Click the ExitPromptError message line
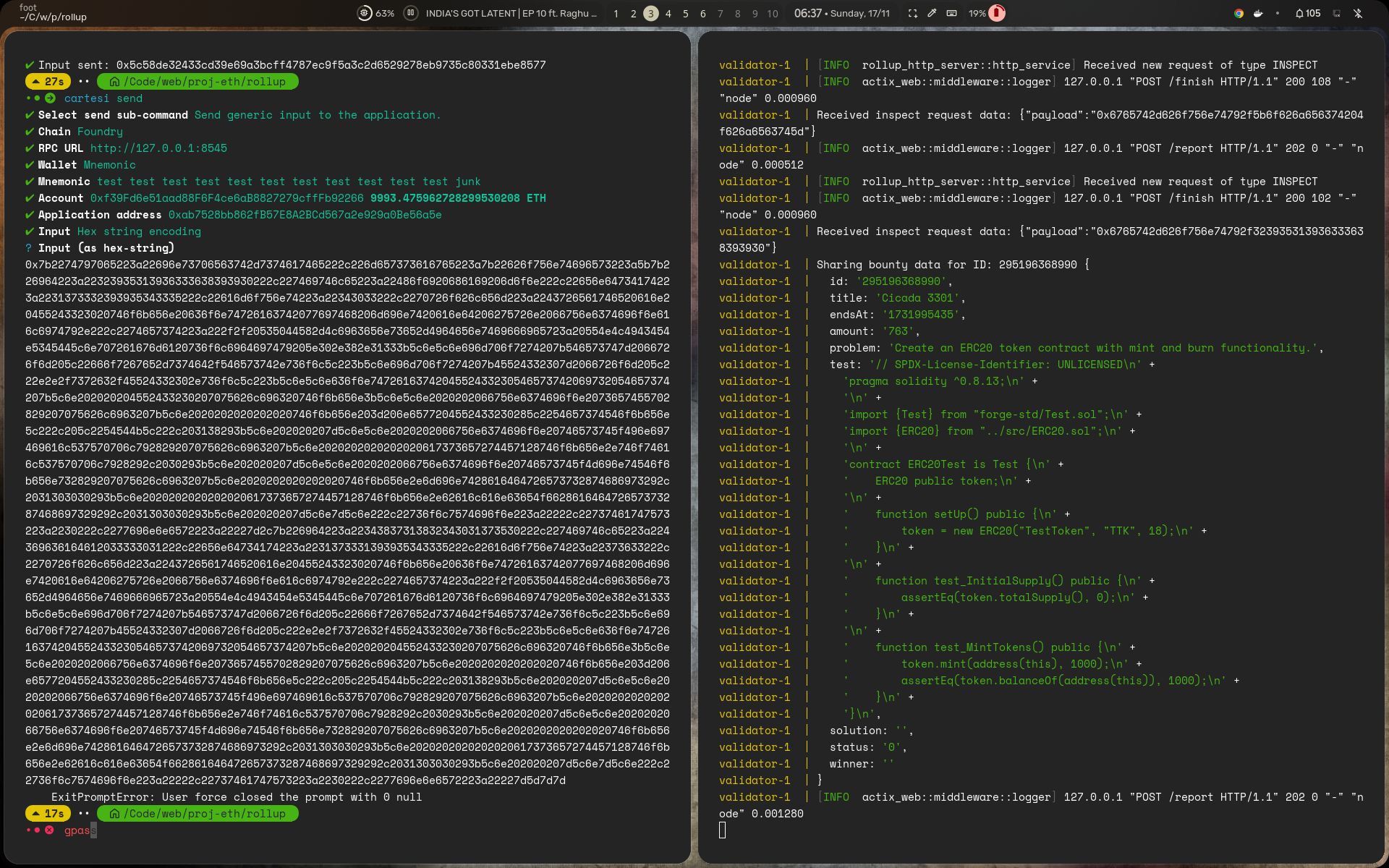This screenshot has width=1389, height=868. pos(237,797)
